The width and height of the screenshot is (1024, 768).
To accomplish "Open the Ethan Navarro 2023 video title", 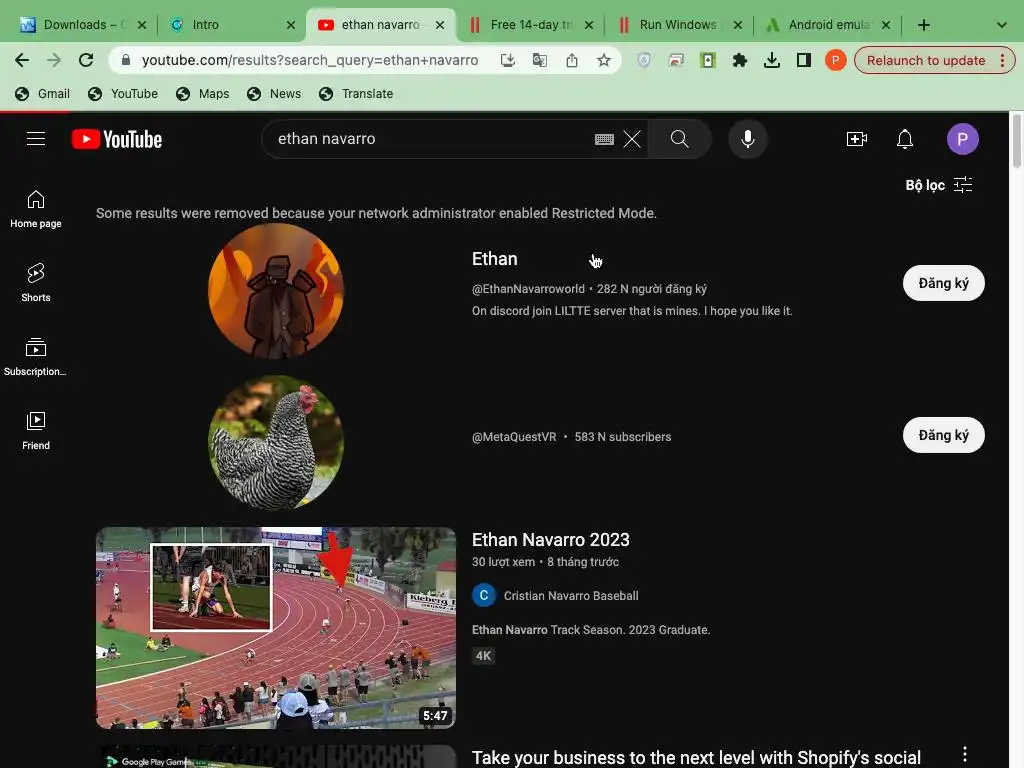I will tap(551, 539).
